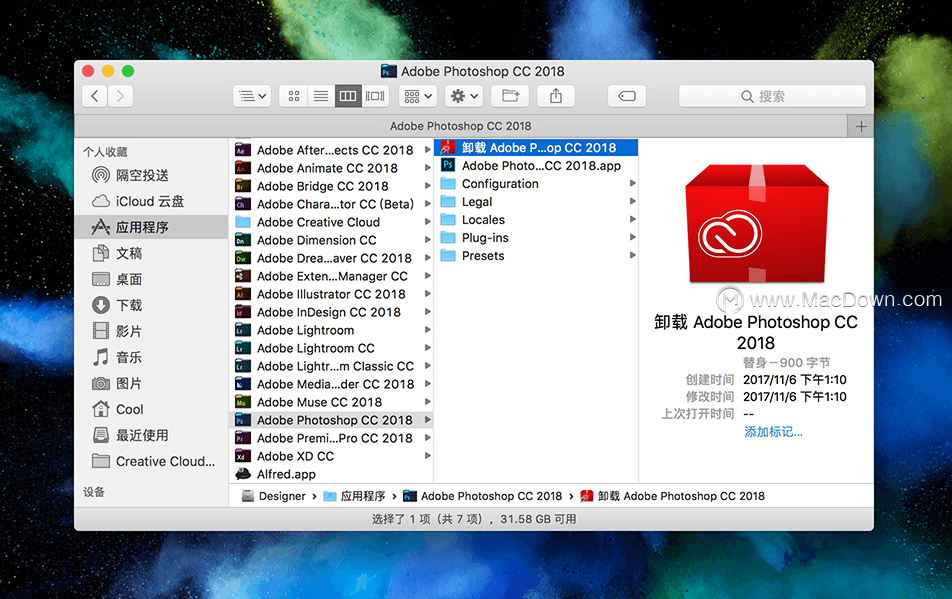
Task: Click the Share toolbar icon
Action: [x=556, y=96]
